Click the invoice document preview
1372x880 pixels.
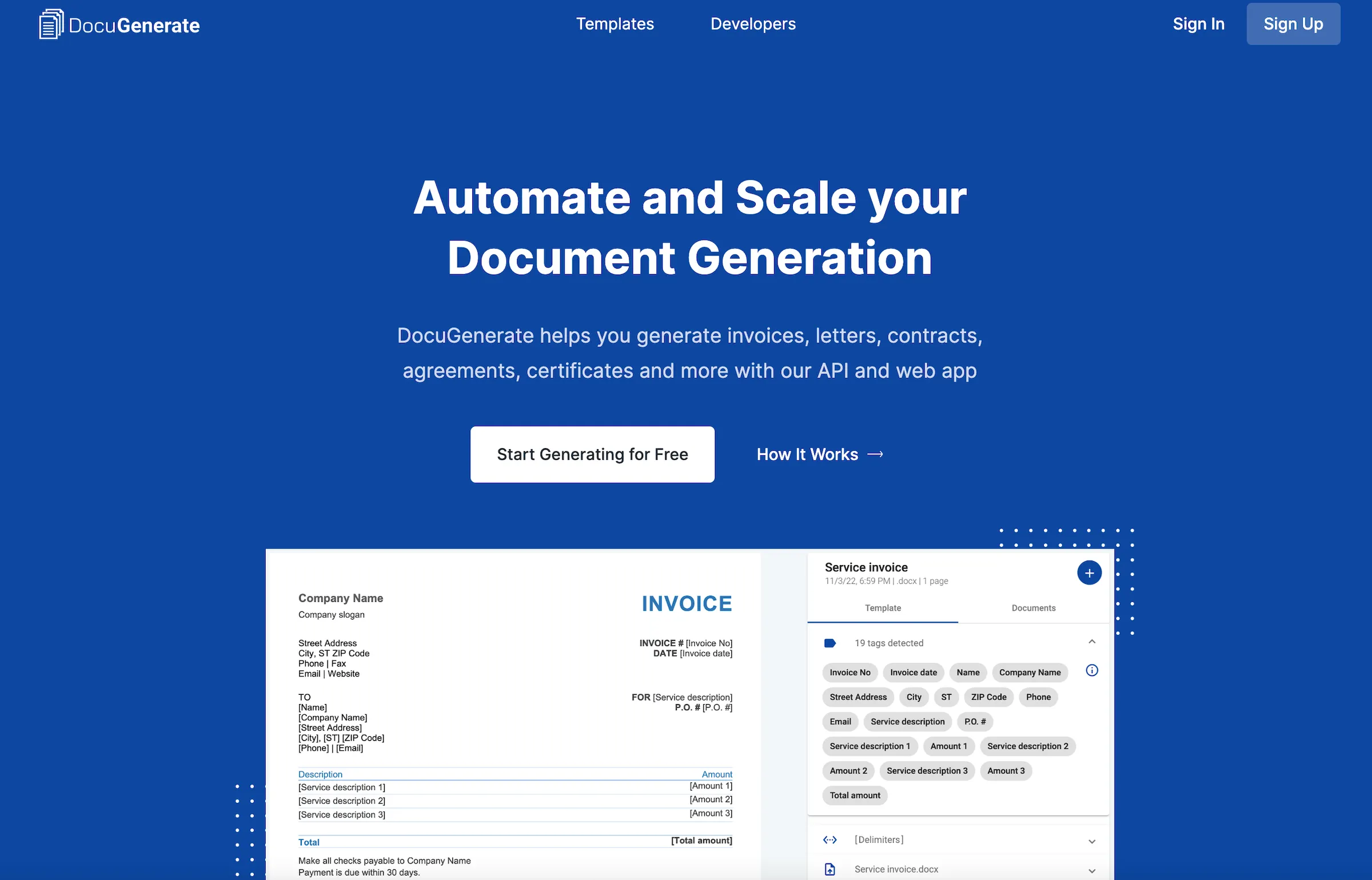pos(514,714)
